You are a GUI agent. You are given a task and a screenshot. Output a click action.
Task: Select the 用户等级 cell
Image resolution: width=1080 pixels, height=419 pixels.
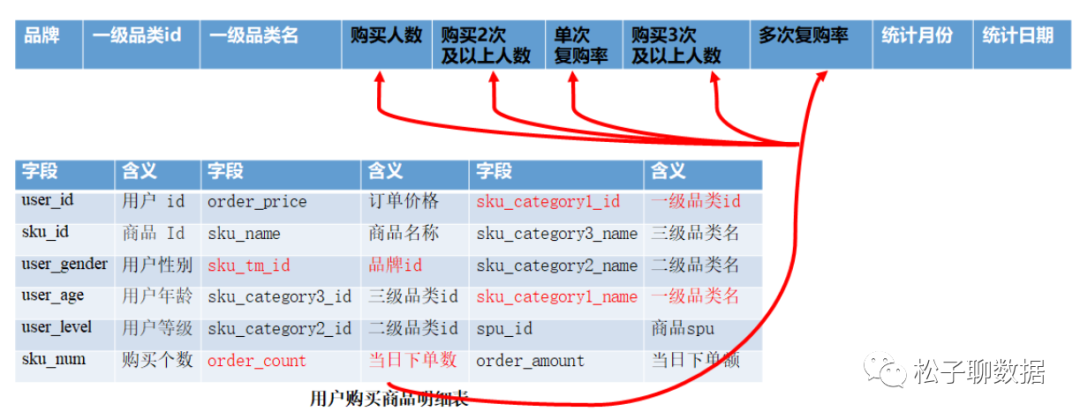tap(158, 334)
